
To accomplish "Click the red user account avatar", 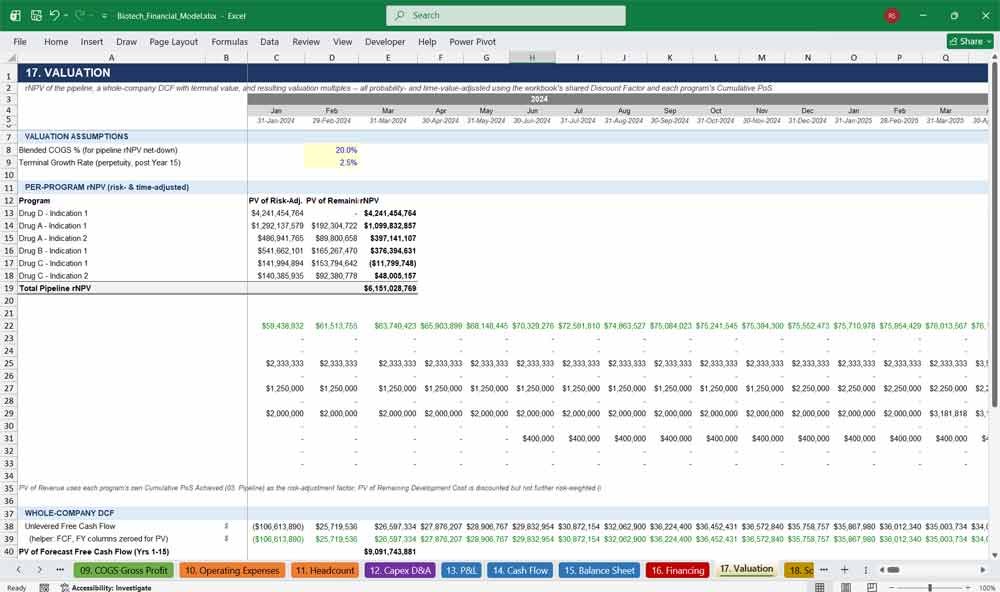I will 892,15.
